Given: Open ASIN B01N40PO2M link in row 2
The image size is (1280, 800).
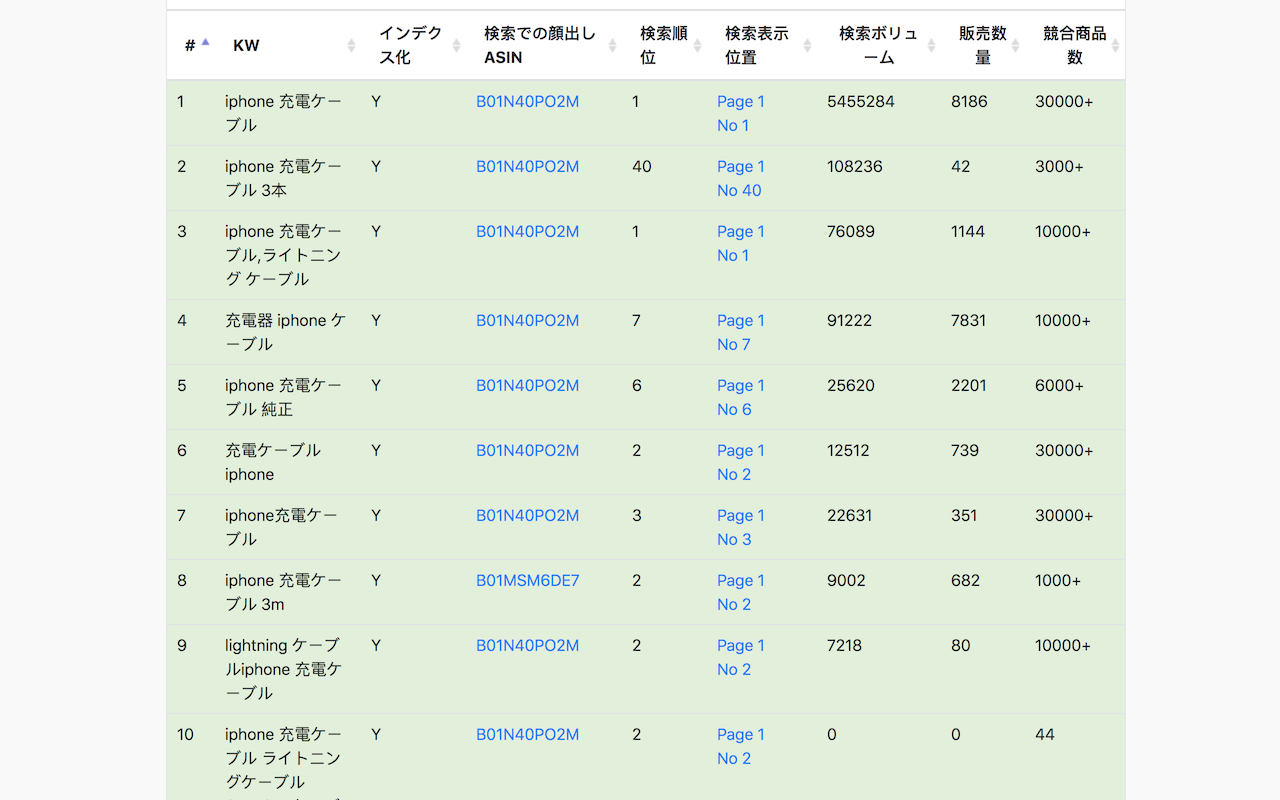Looking at the screenshot, I should click(527, 166).
